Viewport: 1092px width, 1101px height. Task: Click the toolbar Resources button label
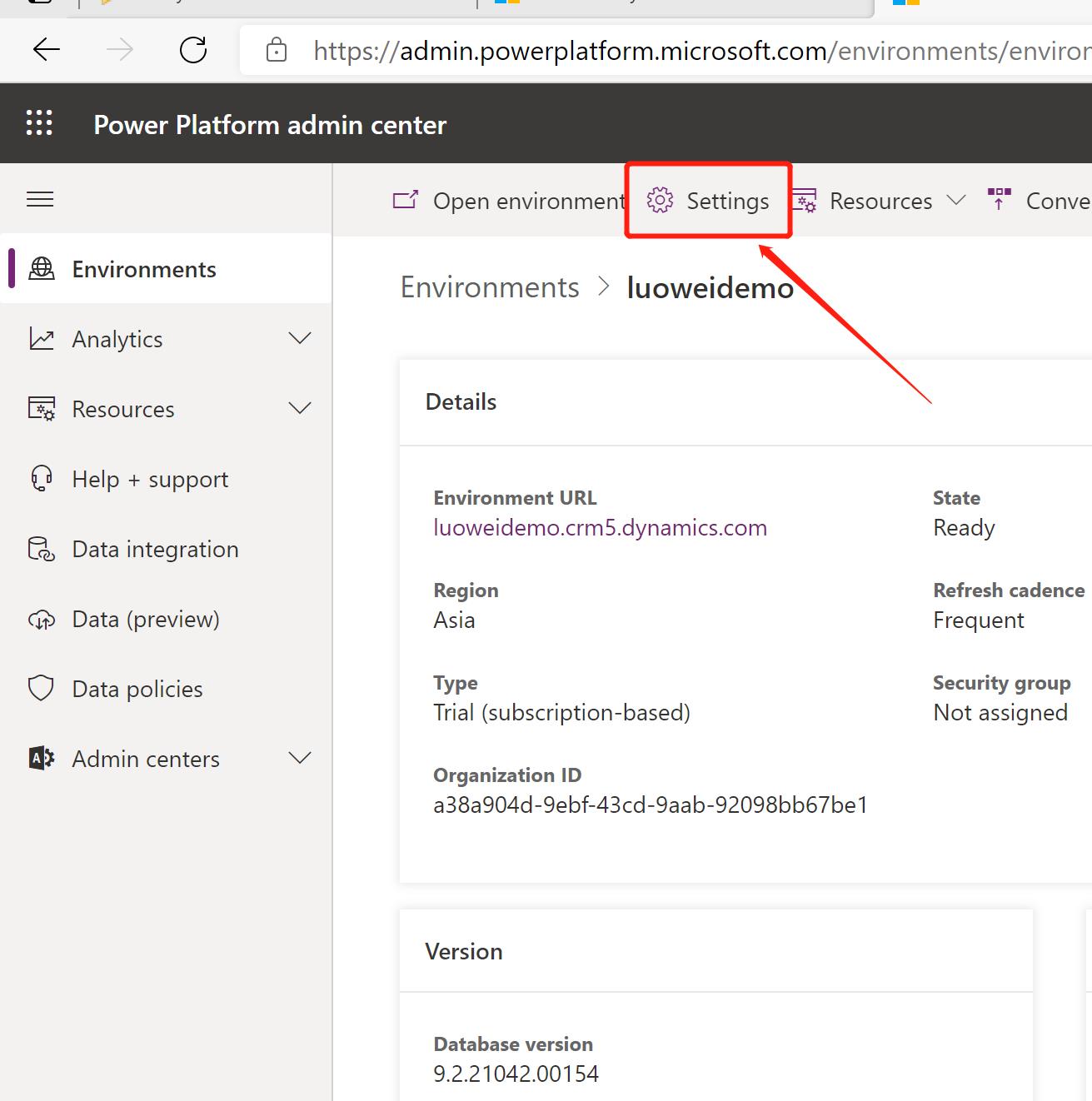coord(880,202)
